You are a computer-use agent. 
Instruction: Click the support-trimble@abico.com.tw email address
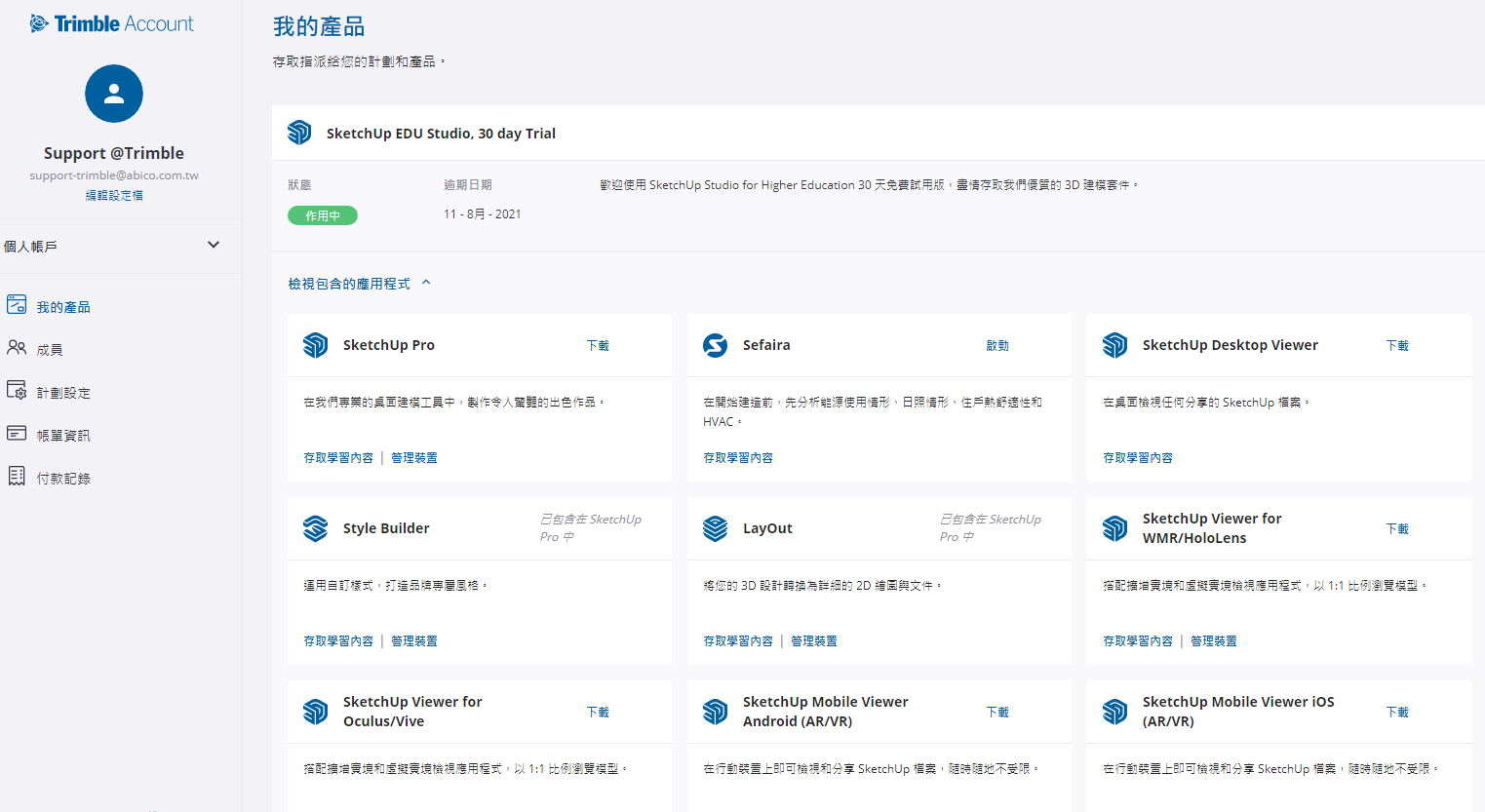click(x=114, y=175)
